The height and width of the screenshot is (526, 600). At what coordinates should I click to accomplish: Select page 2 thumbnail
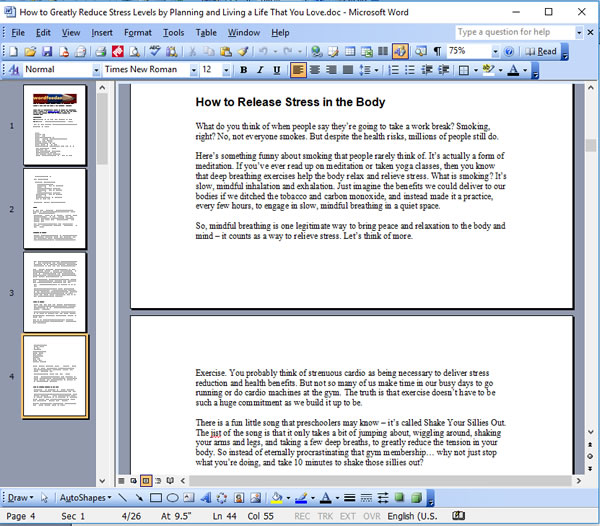point(55,209)
